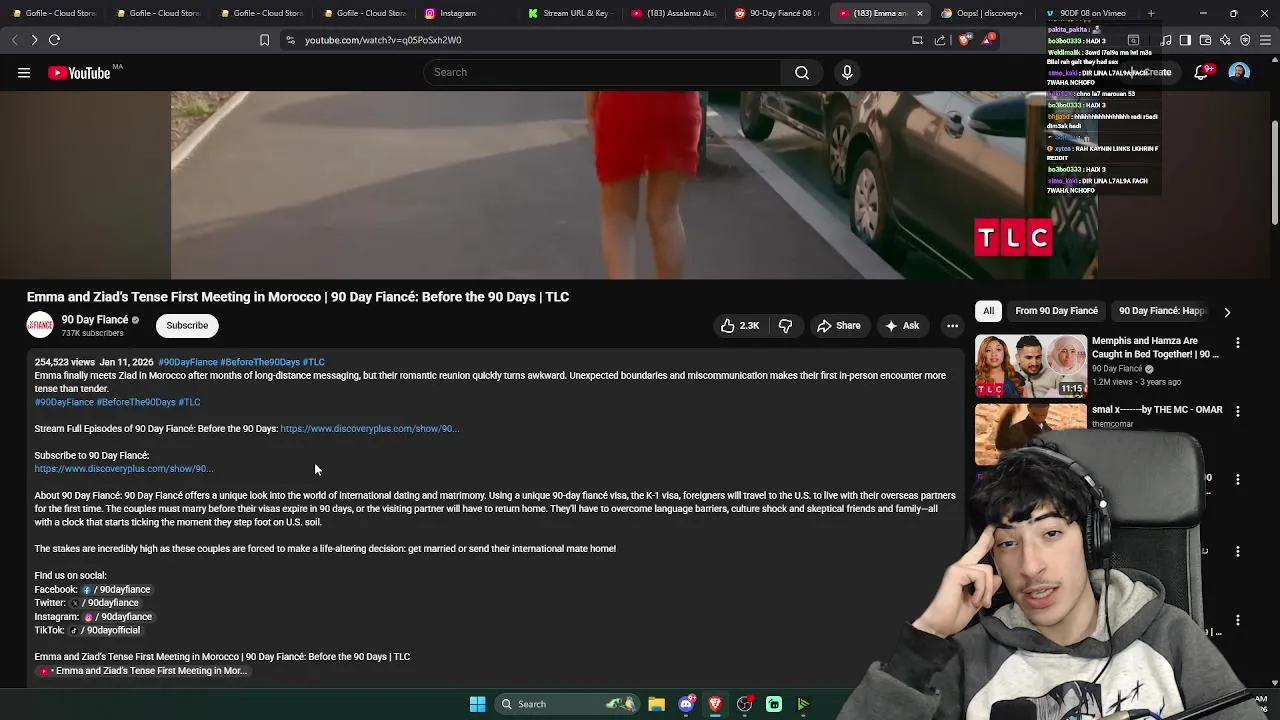The image size is (1280, 720).
Task: Select the From 90 Day Fiancé chip
Action: (x=1056, y=311)
